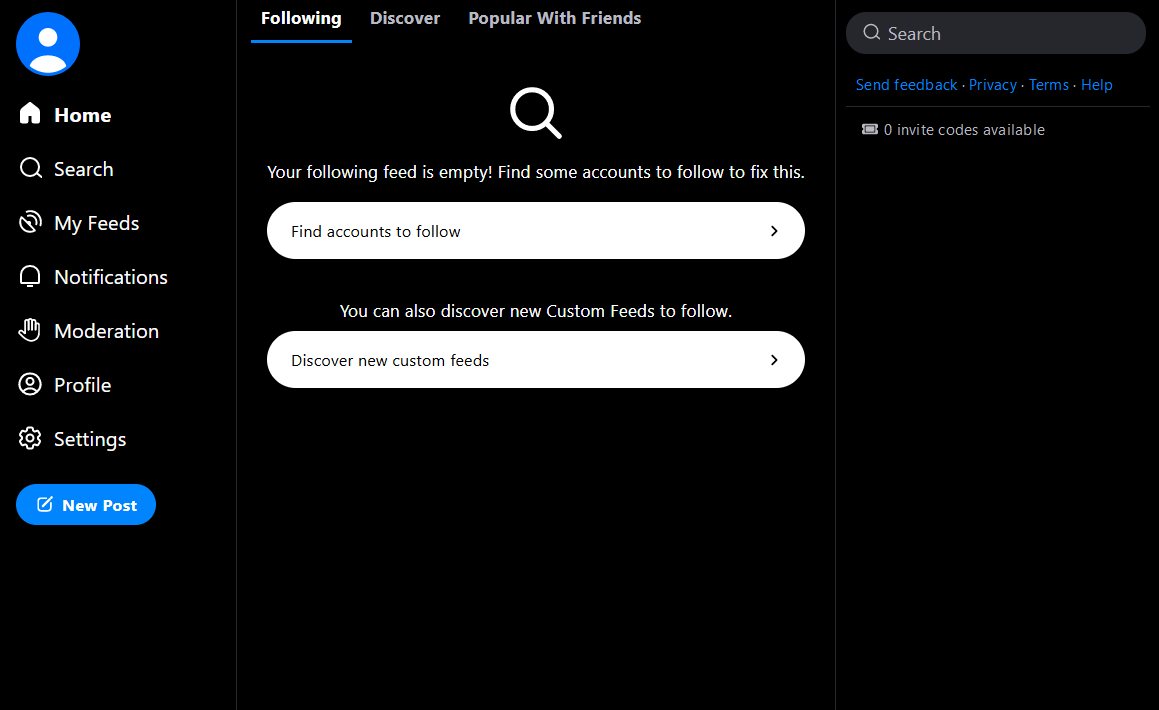Click the Notifications bell icon
The height and width of the screenshot is (710, 1159).
(x=30, y=276)
